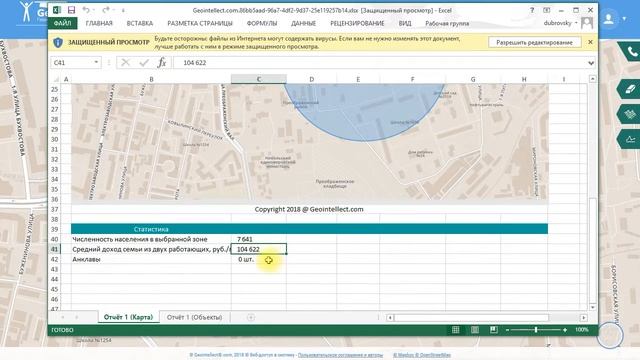Open the dubrovsky account dropdown arrow
The image size is (640, 360).
point(576,23)
